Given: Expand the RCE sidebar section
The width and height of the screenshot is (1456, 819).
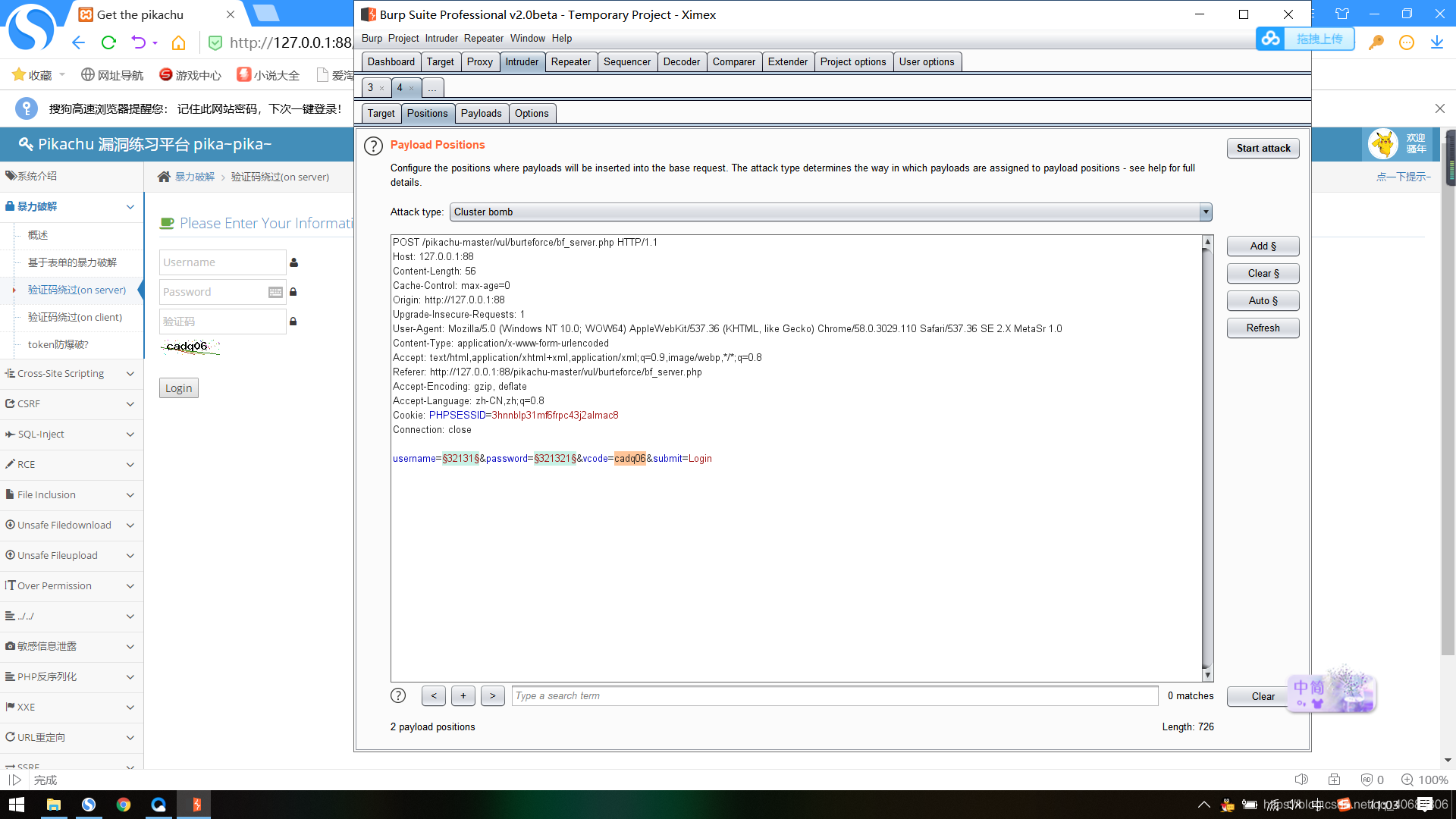Looking at the screenshot, I should pos(72,465).
